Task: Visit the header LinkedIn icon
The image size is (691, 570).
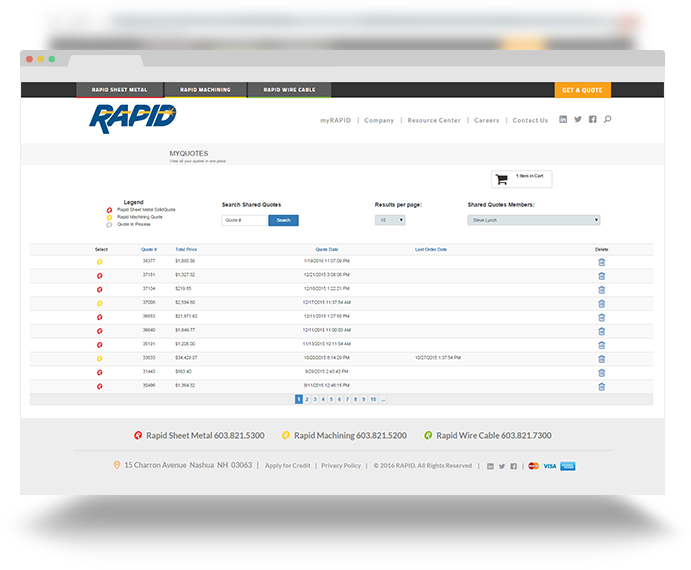Action: (x=563, y=119)
